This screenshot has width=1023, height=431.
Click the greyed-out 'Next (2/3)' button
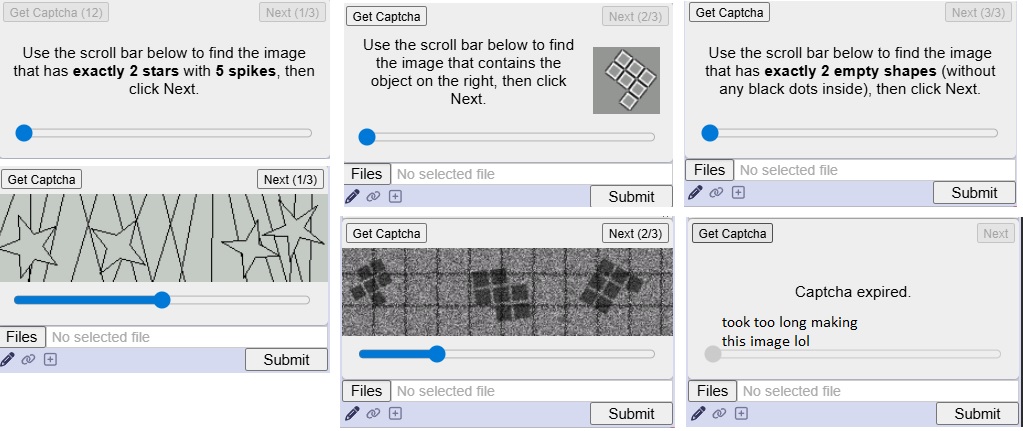(635, 17)
